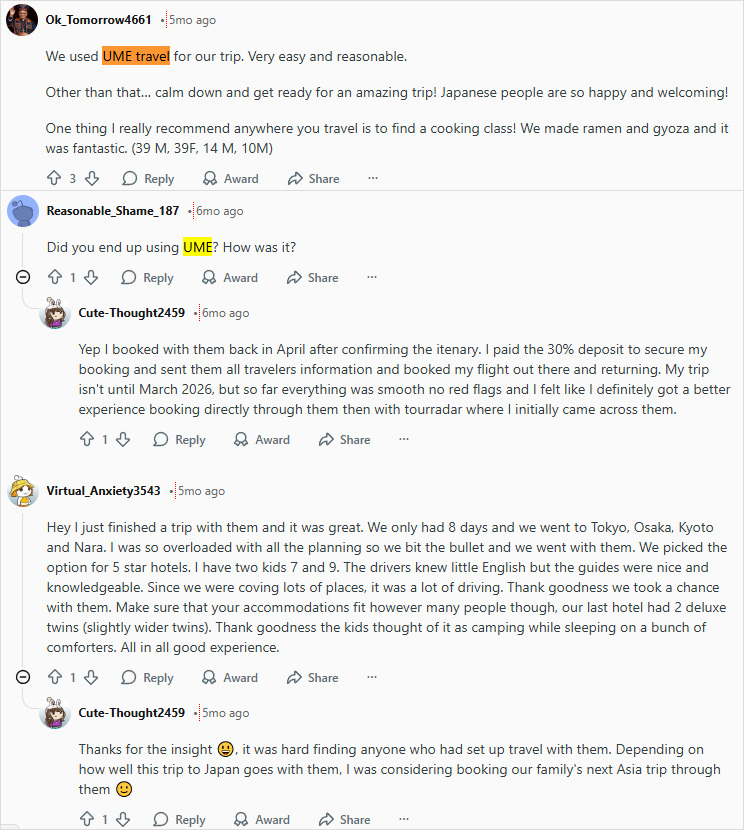The height and width of the screenshot is (830, 744).
Task: Share Cute-Thought2459's booking reply
Action: (x=344, y=439)
